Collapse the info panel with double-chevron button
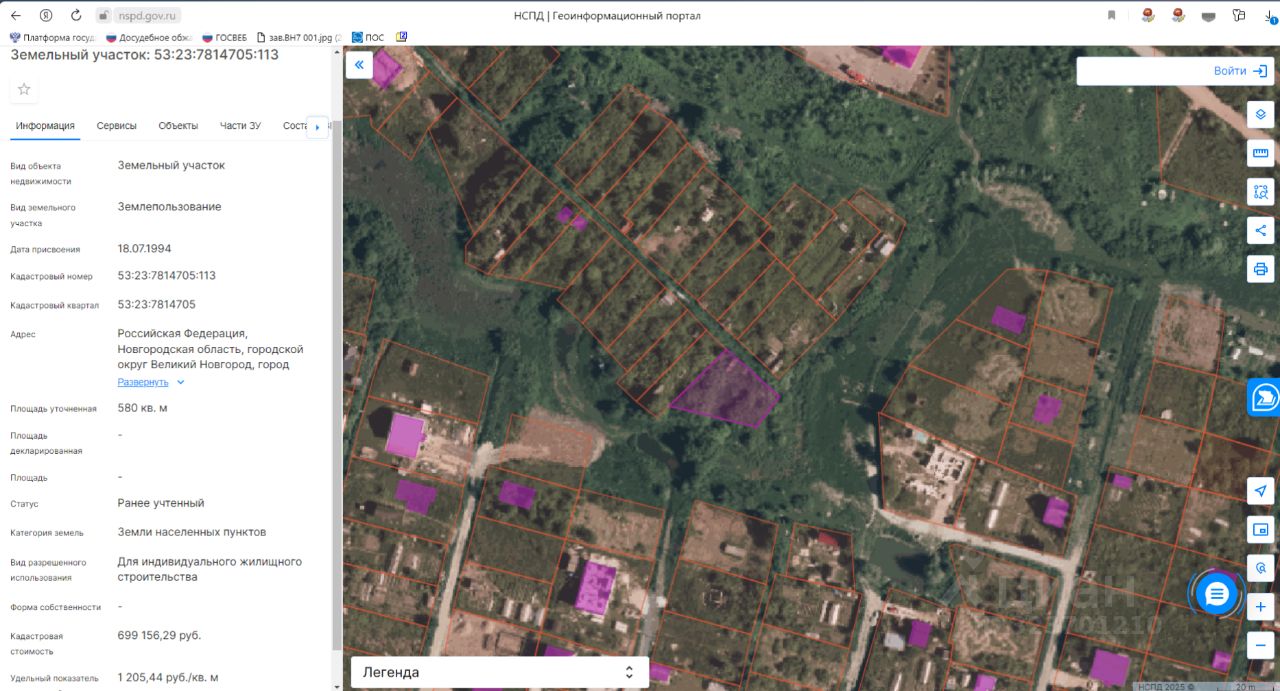This screenshot has width=1280, height=691. (x=359, y=66)
